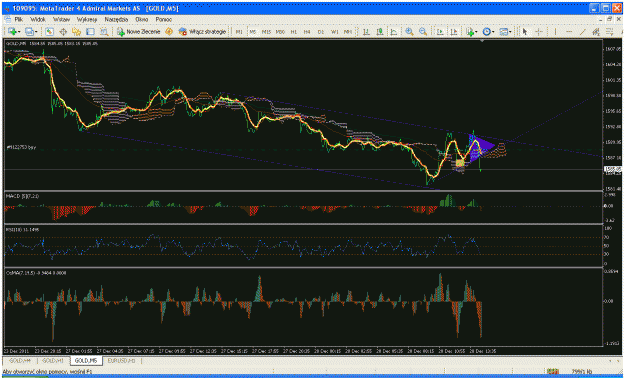
Task: Open the Templates dropdown arrow
Action: (x=510, y=32)
